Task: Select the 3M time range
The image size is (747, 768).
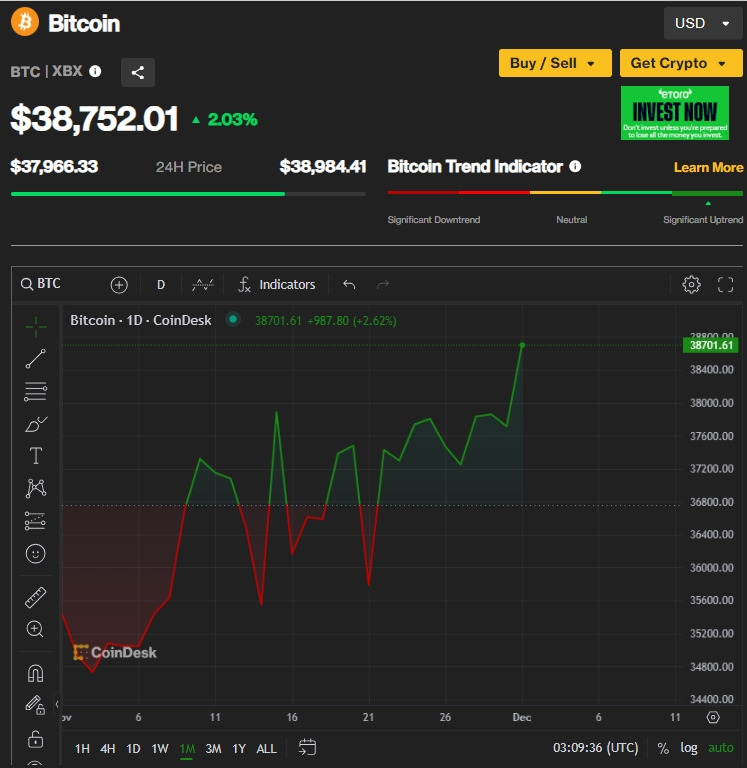Action: [x=213, y=748]
